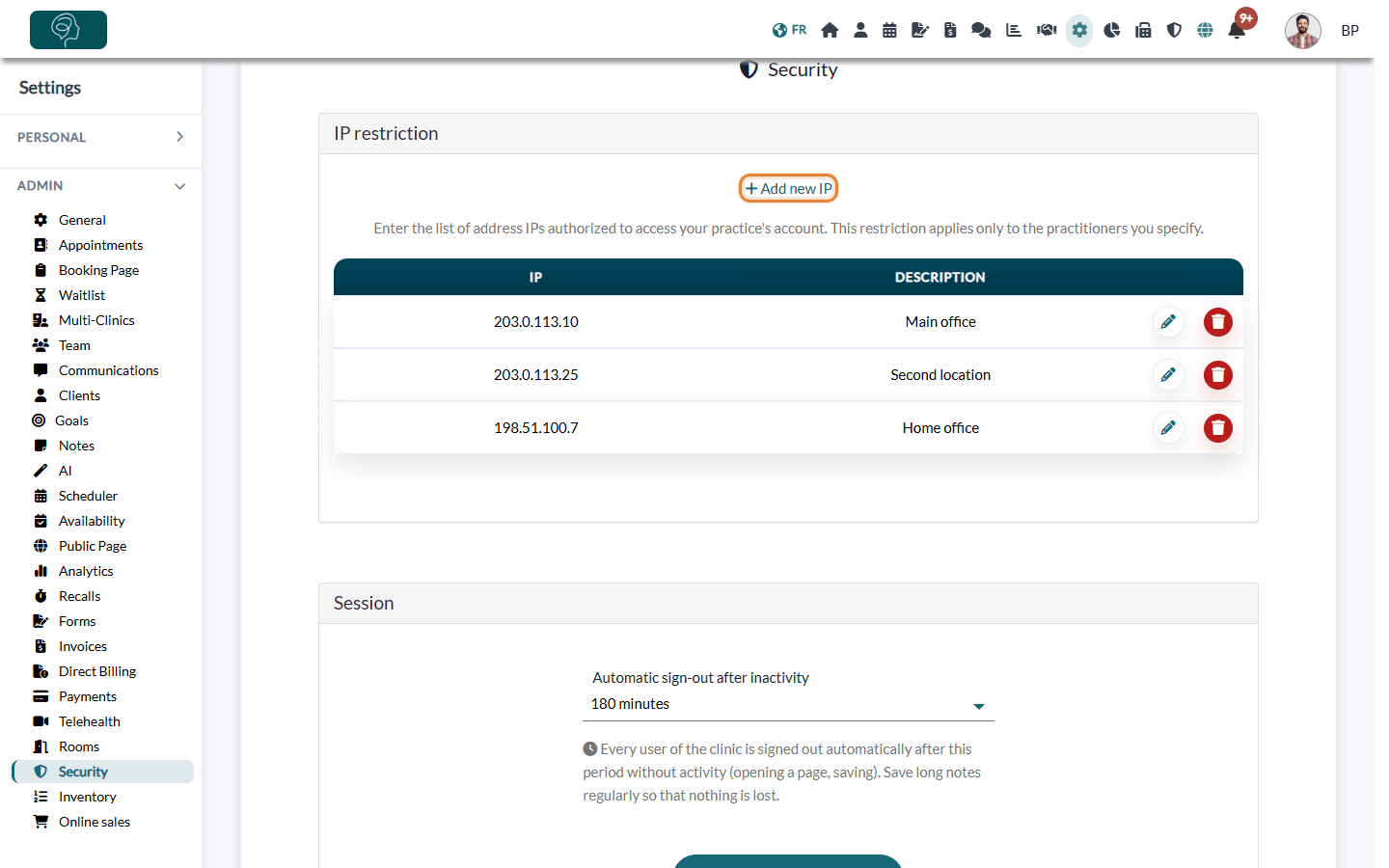Open the chat messages icon
The width and height of the screenshot is (1389, 868).
981,30
